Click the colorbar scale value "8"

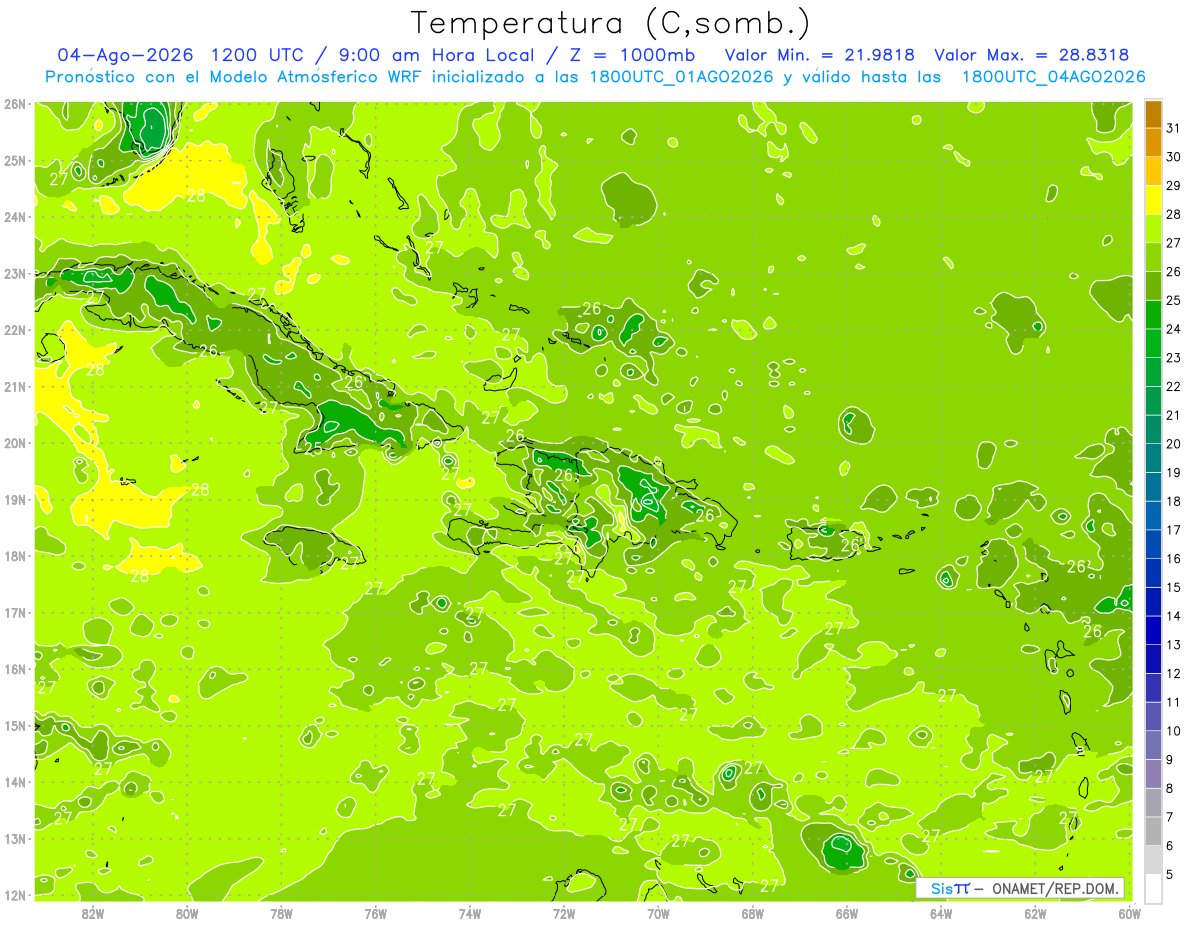click(x=1170, y=788)
